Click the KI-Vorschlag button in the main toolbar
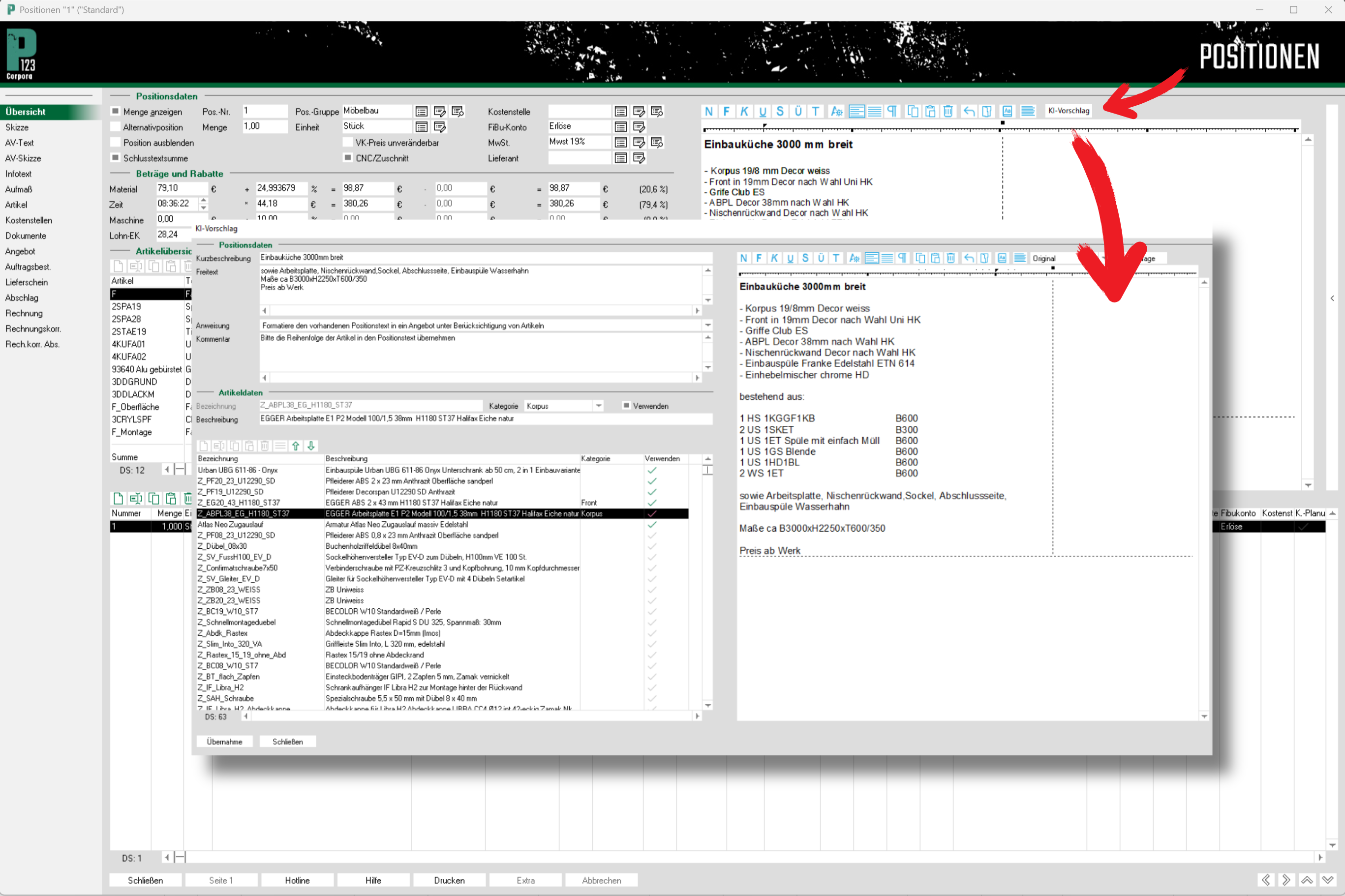 coord(1069,111)
